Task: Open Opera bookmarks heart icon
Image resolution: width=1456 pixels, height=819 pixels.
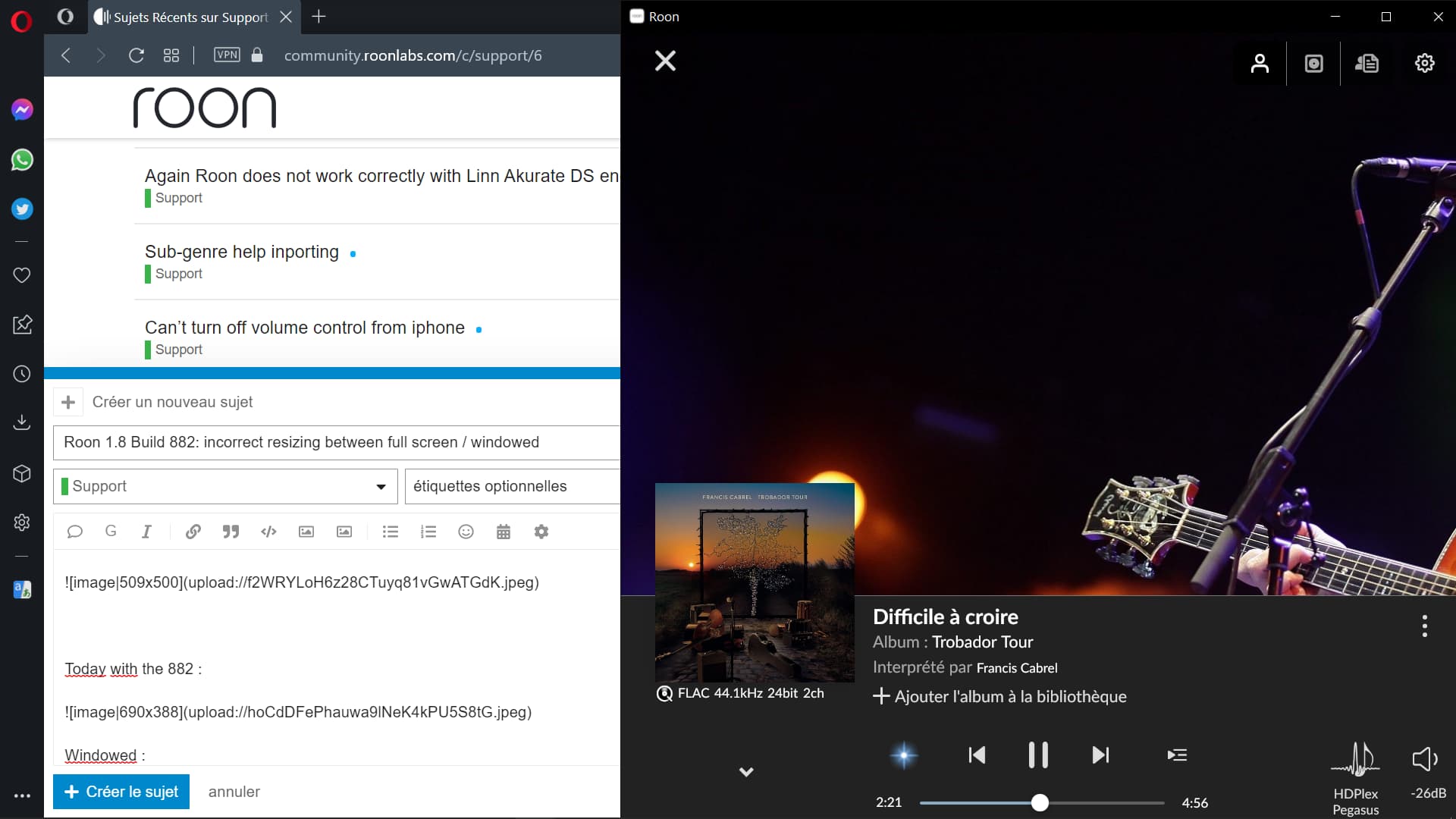Action: (22, 275)
